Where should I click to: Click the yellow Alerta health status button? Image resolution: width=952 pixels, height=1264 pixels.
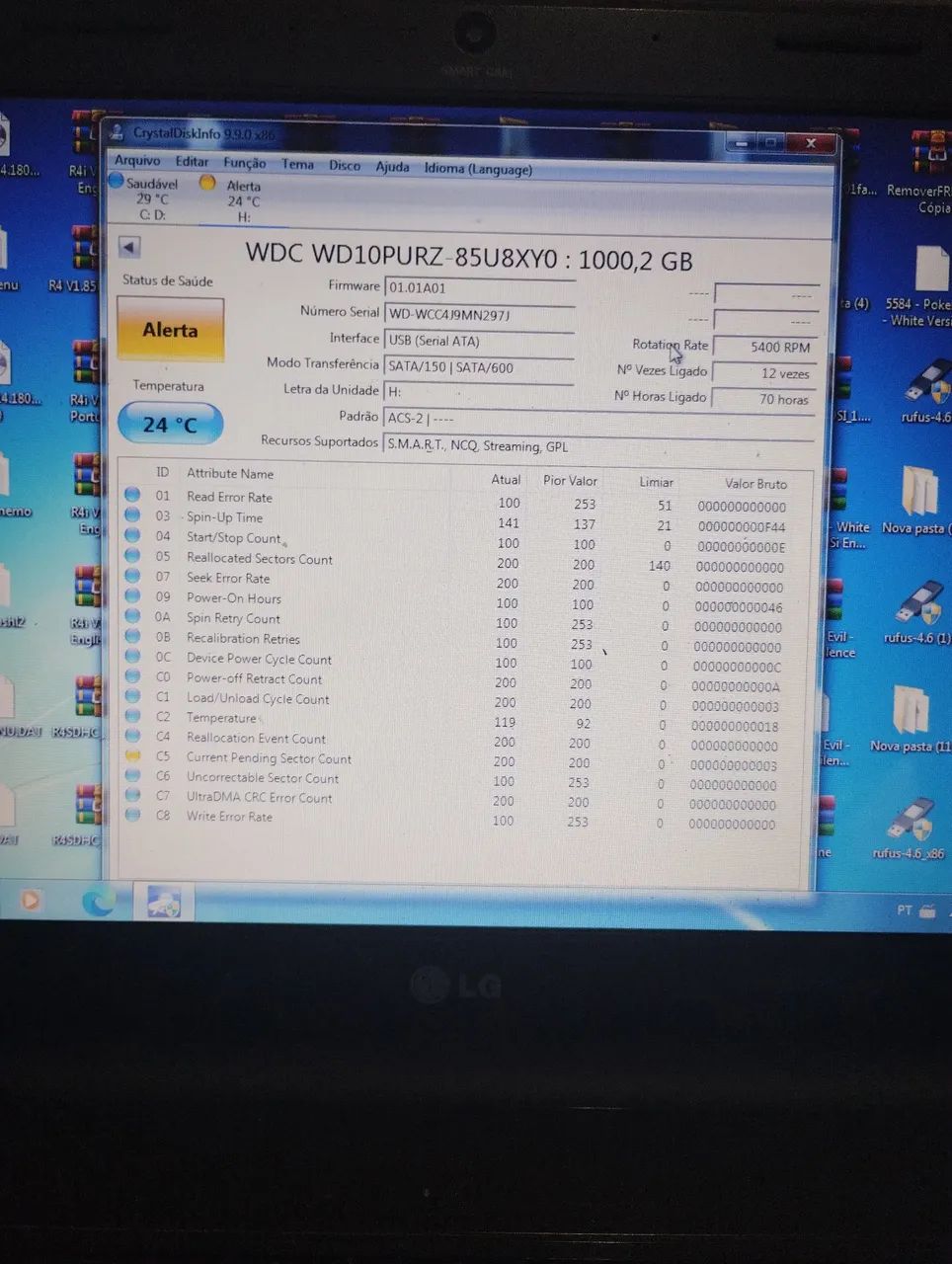(170, 330)
